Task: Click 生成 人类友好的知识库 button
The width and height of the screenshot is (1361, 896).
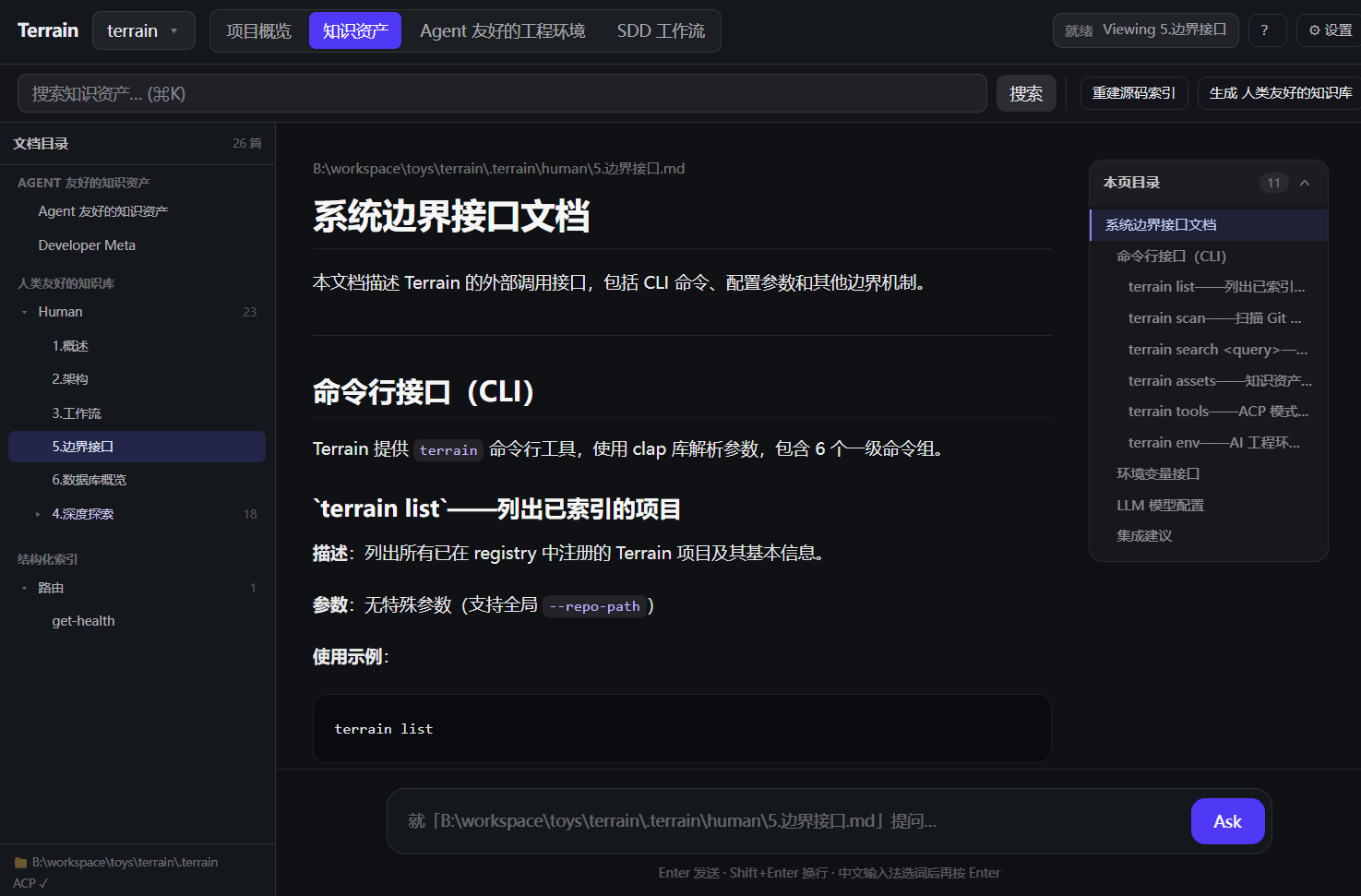Action: [x=1280, y=93]
